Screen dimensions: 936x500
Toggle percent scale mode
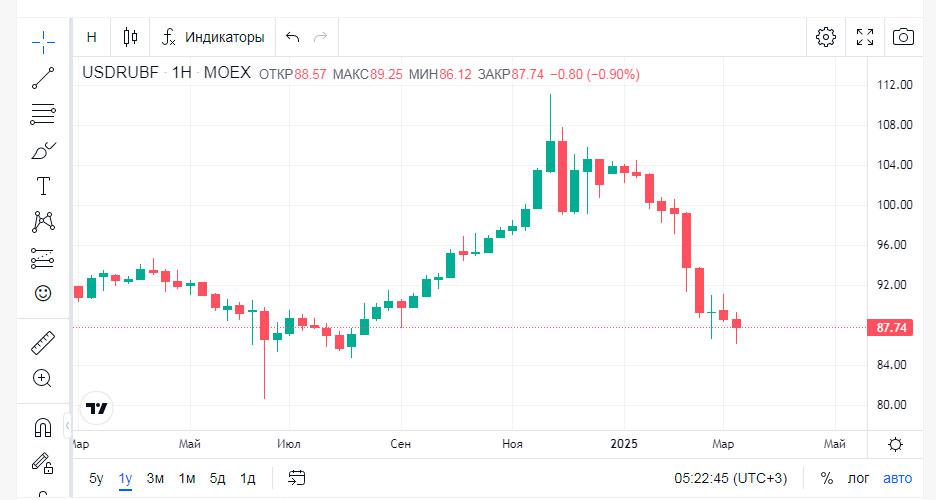pos(827,478)
